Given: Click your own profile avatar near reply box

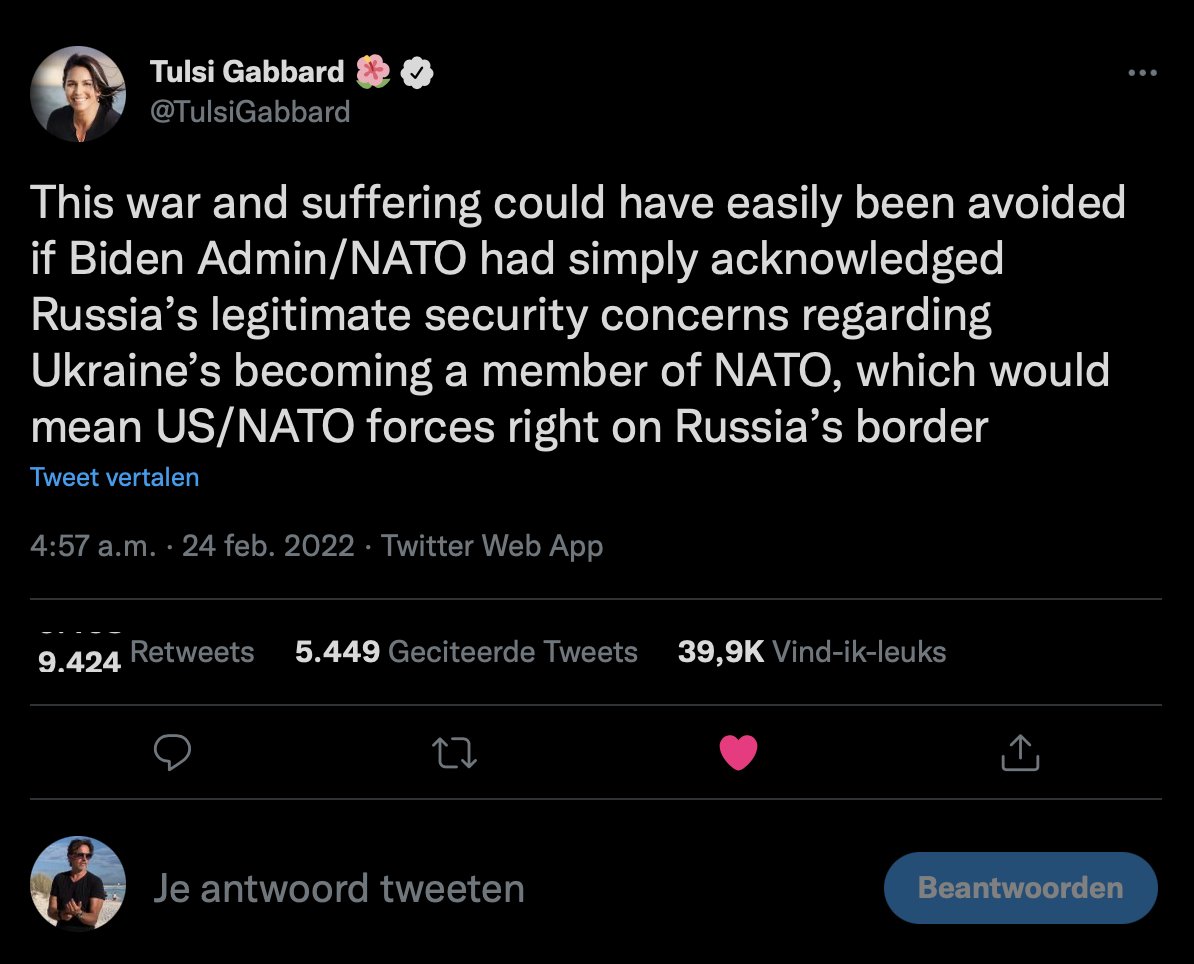Looking at the screenshot, I should point(78,884).
